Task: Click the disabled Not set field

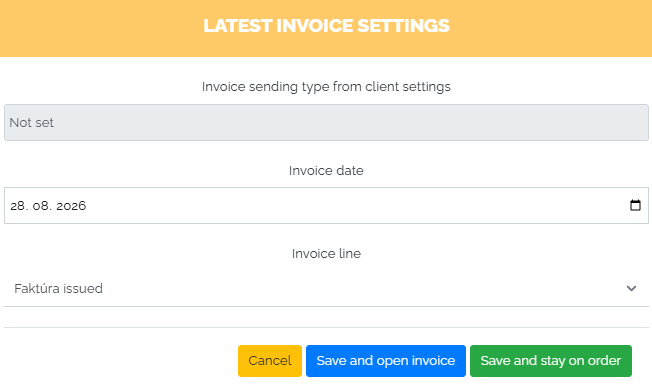Action: pyautogui.click(x=326, y=123)
